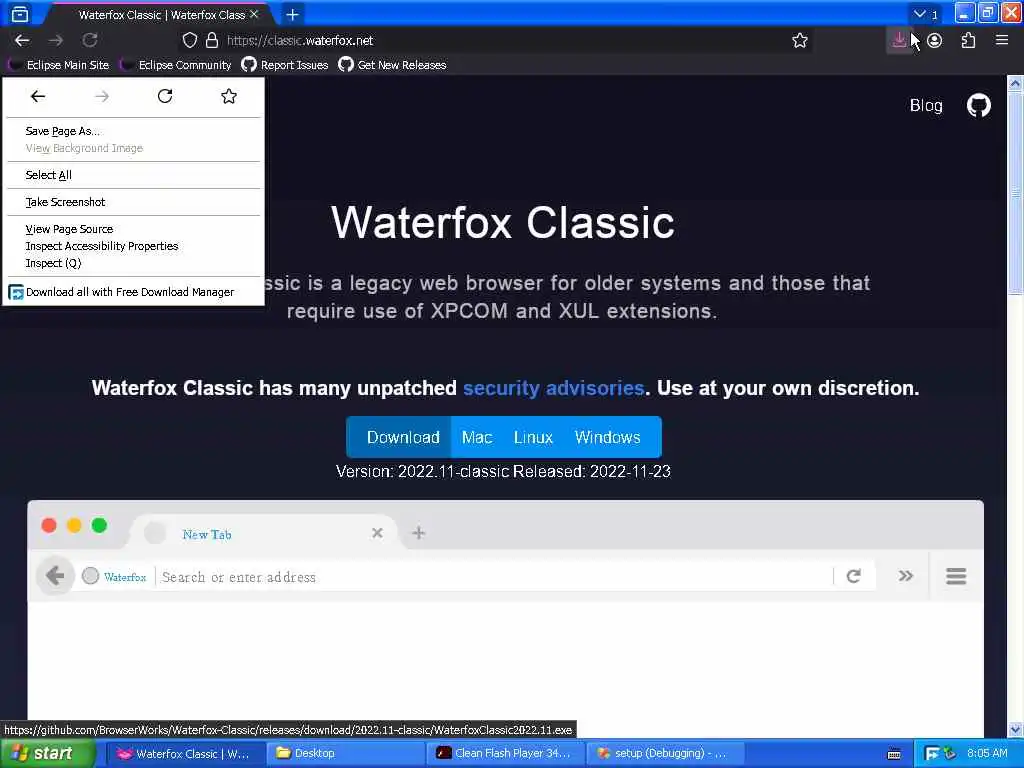Image resolution: width=1024 pixels, height=768 pixels.
Task: Click the vertical scrollbar up arrow
Action: click(1015, 83)
